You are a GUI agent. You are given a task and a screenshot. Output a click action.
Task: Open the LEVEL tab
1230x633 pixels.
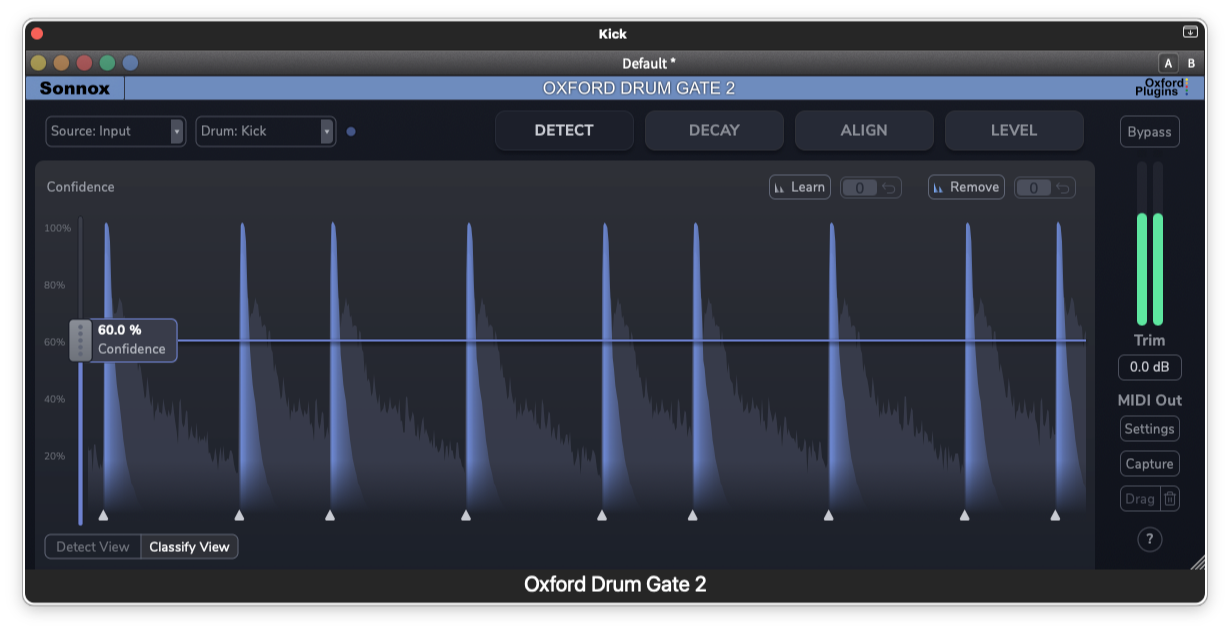click(x=1014, y=131)
